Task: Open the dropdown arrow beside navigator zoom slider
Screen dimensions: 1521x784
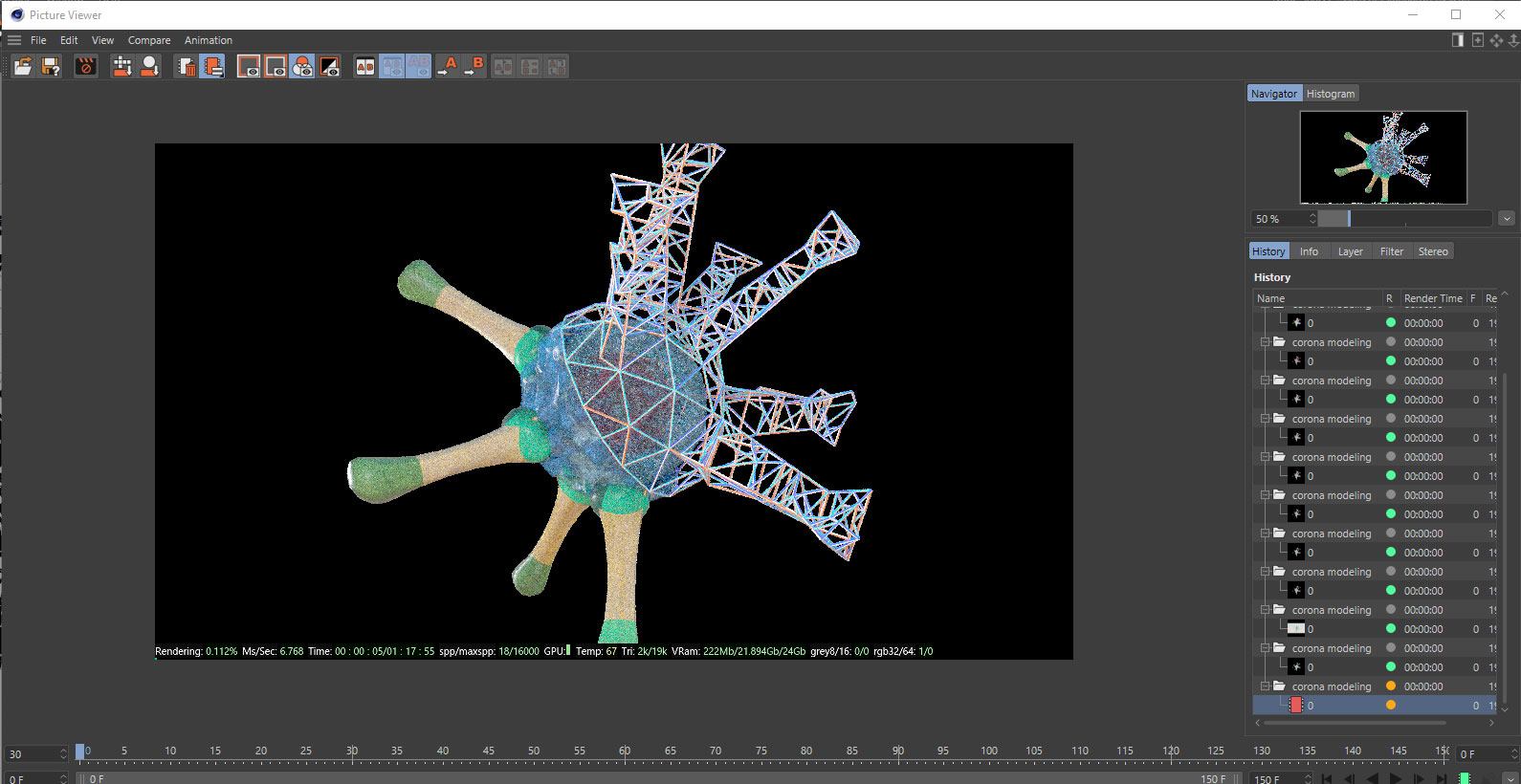Action: (x=1507, y=219)
